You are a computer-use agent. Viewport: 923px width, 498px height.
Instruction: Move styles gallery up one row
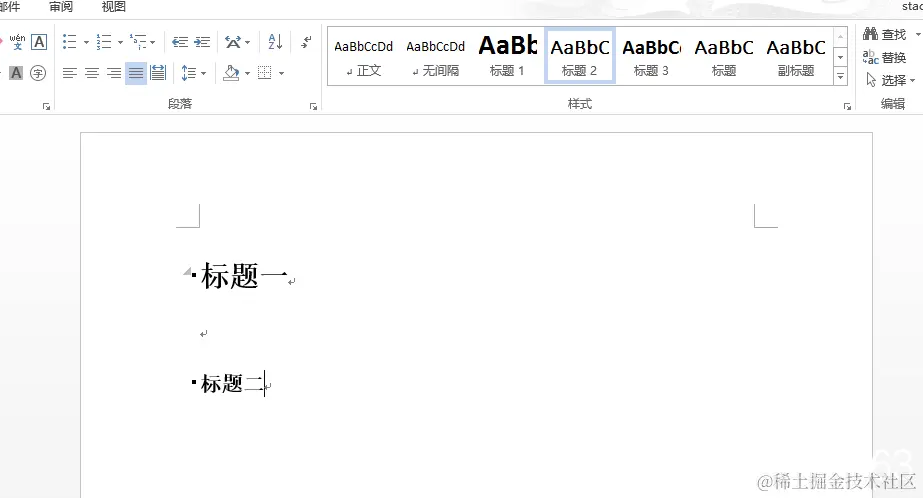(841, 37)
